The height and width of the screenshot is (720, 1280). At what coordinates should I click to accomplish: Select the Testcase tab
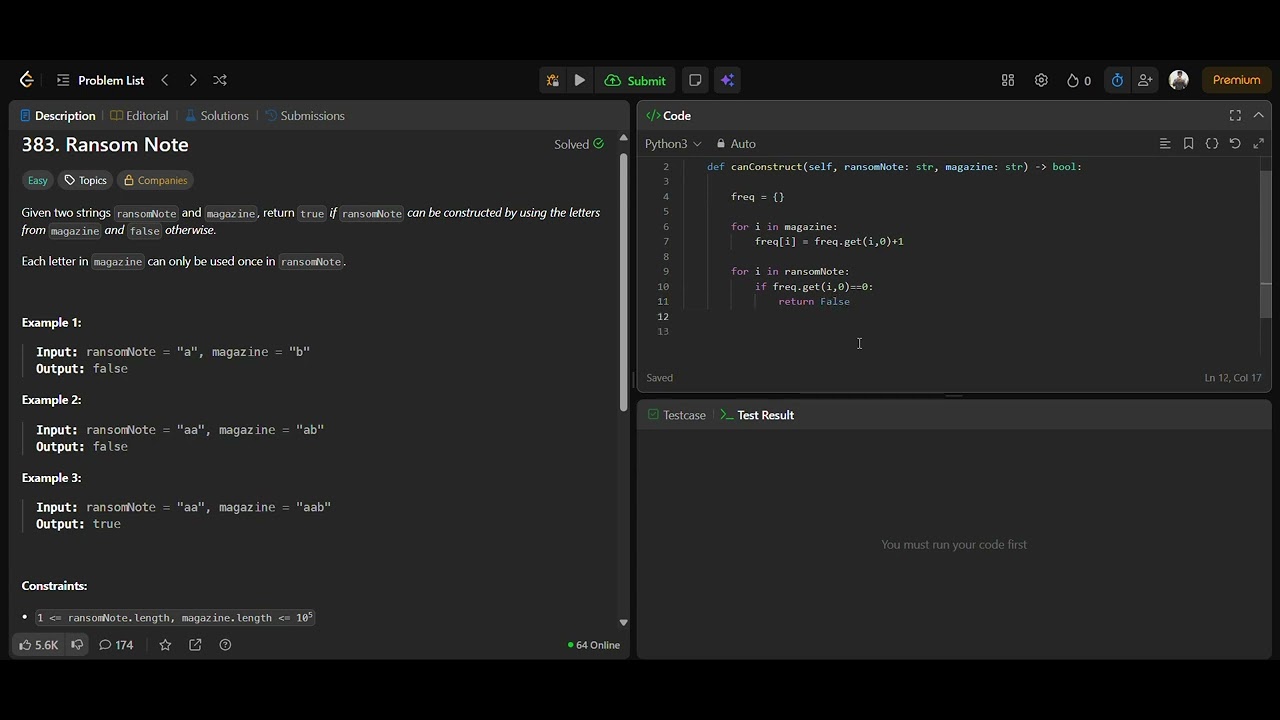pos(677,415)
